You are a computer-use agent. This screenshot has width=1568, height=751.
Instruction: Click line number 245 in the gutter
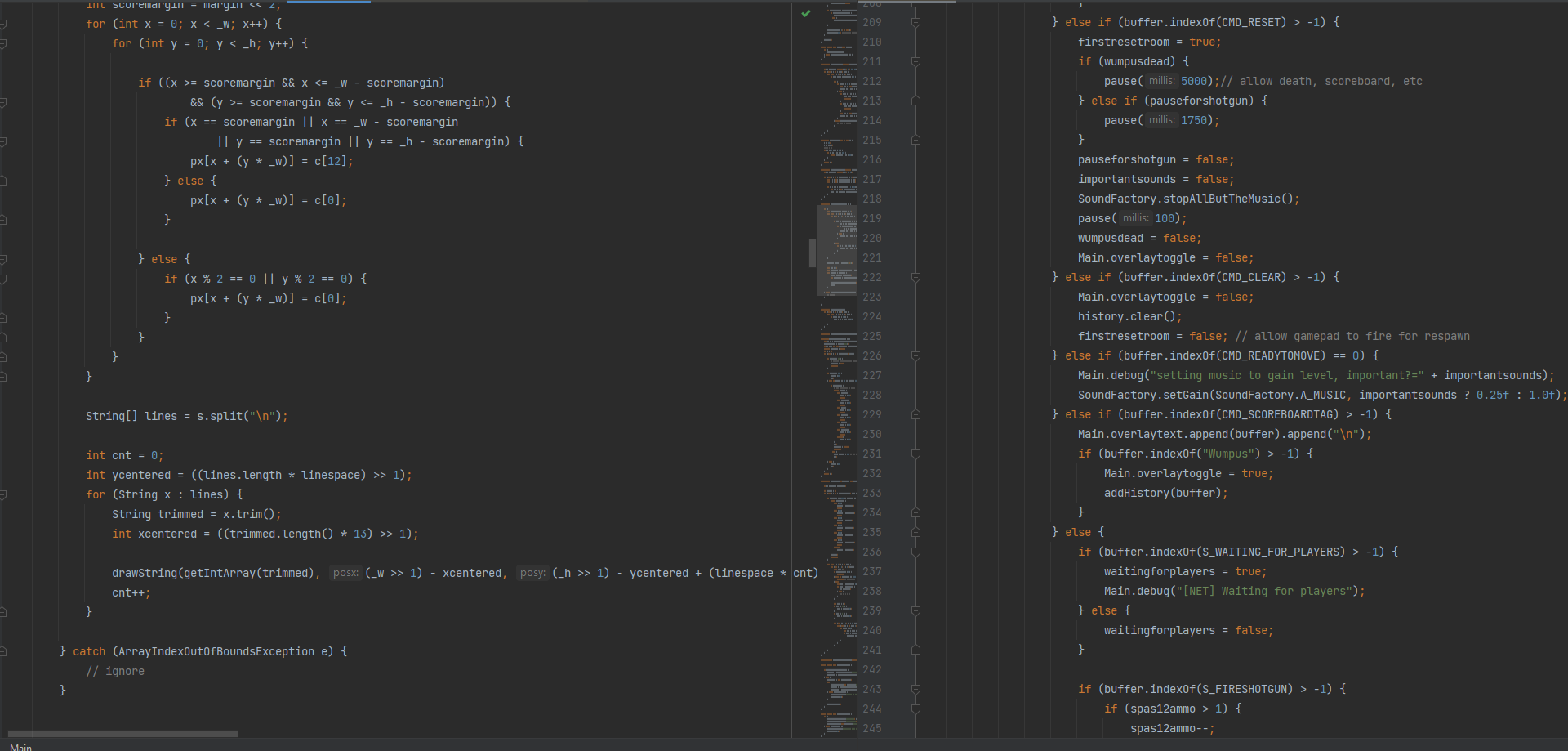tap(872, 728)
